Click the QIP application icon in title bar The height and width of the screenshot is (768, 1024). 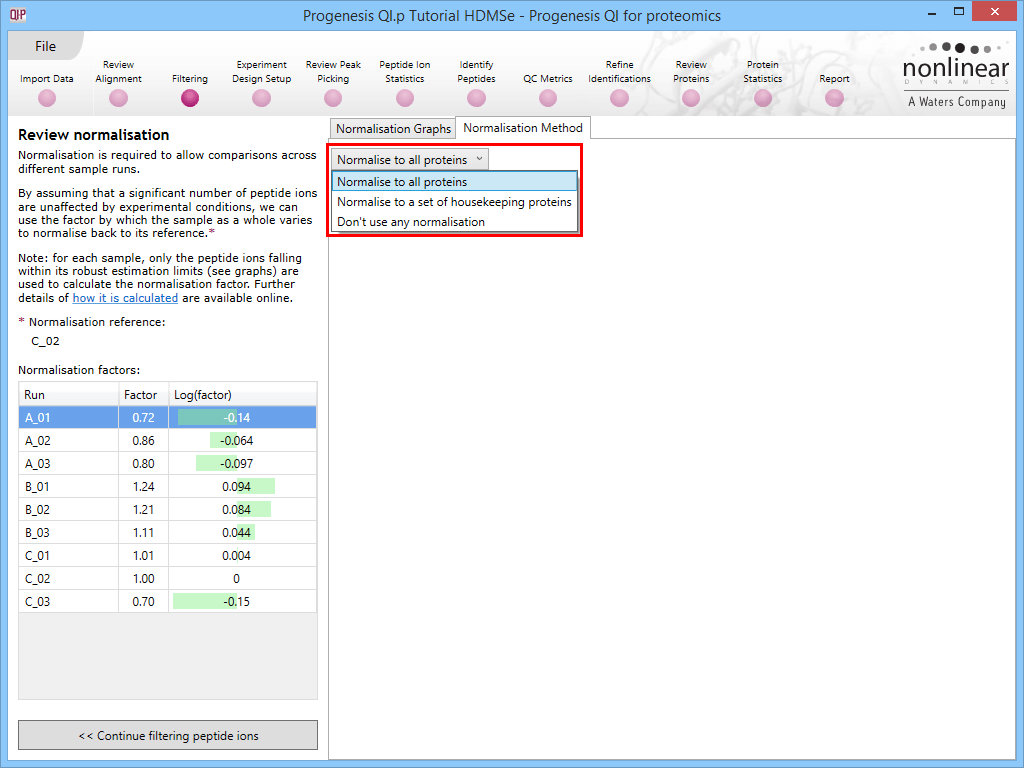coord(18,14)
